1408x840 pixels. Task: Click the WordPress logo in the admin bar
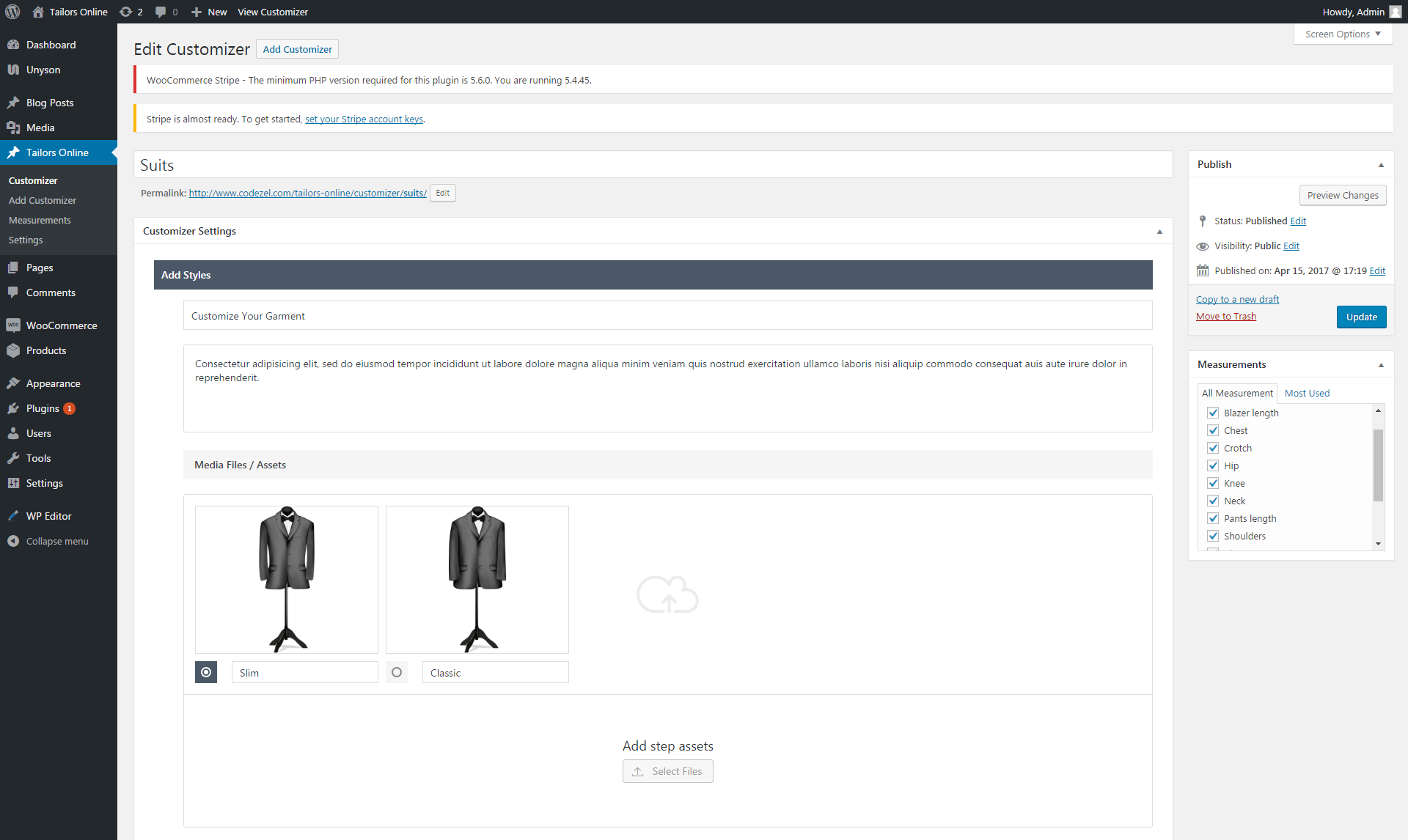[12, 12]
